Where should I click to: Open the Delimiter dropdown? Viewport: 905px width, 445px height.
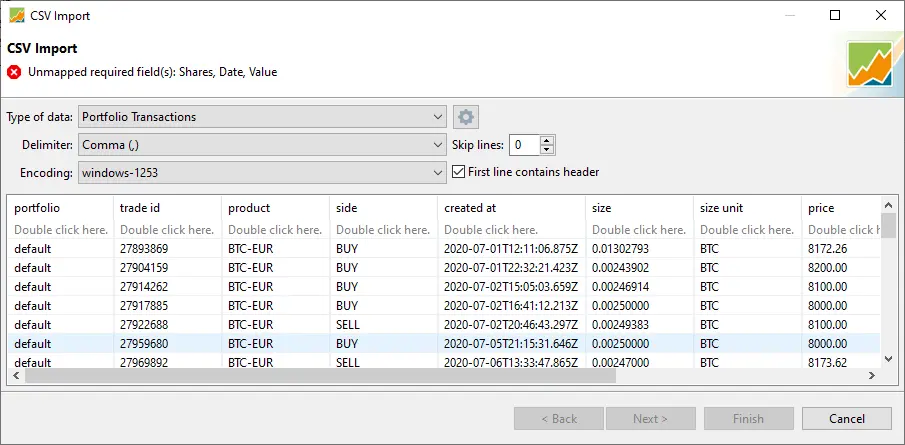point(262,145)
